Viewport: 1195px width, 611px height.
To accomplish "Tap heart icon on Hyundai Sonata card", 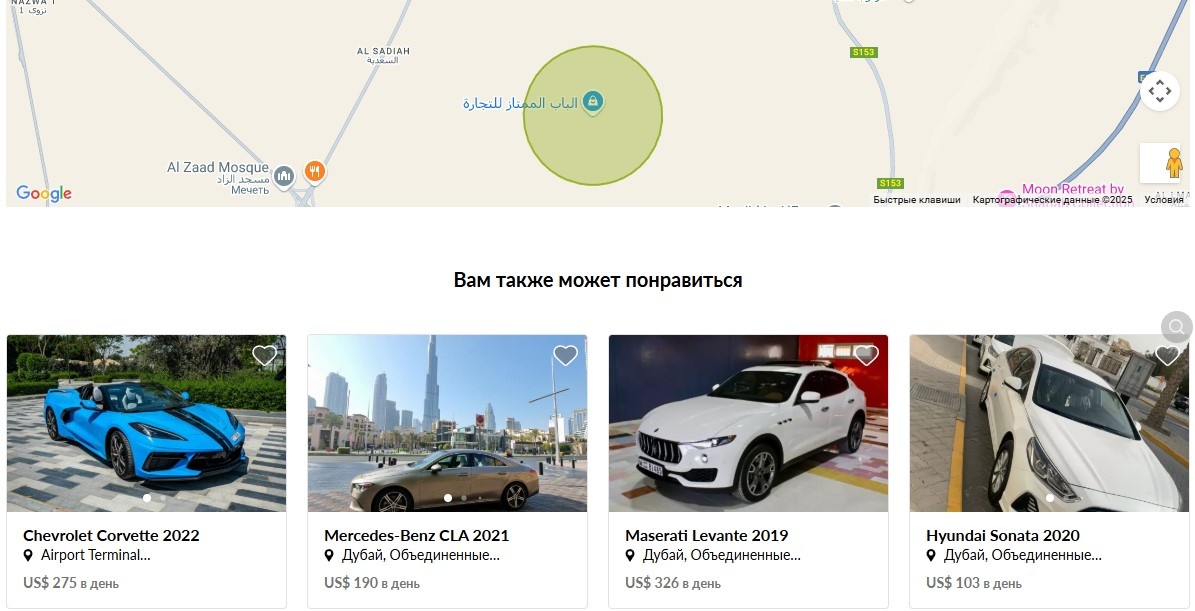I will [x=1168, y=356].
